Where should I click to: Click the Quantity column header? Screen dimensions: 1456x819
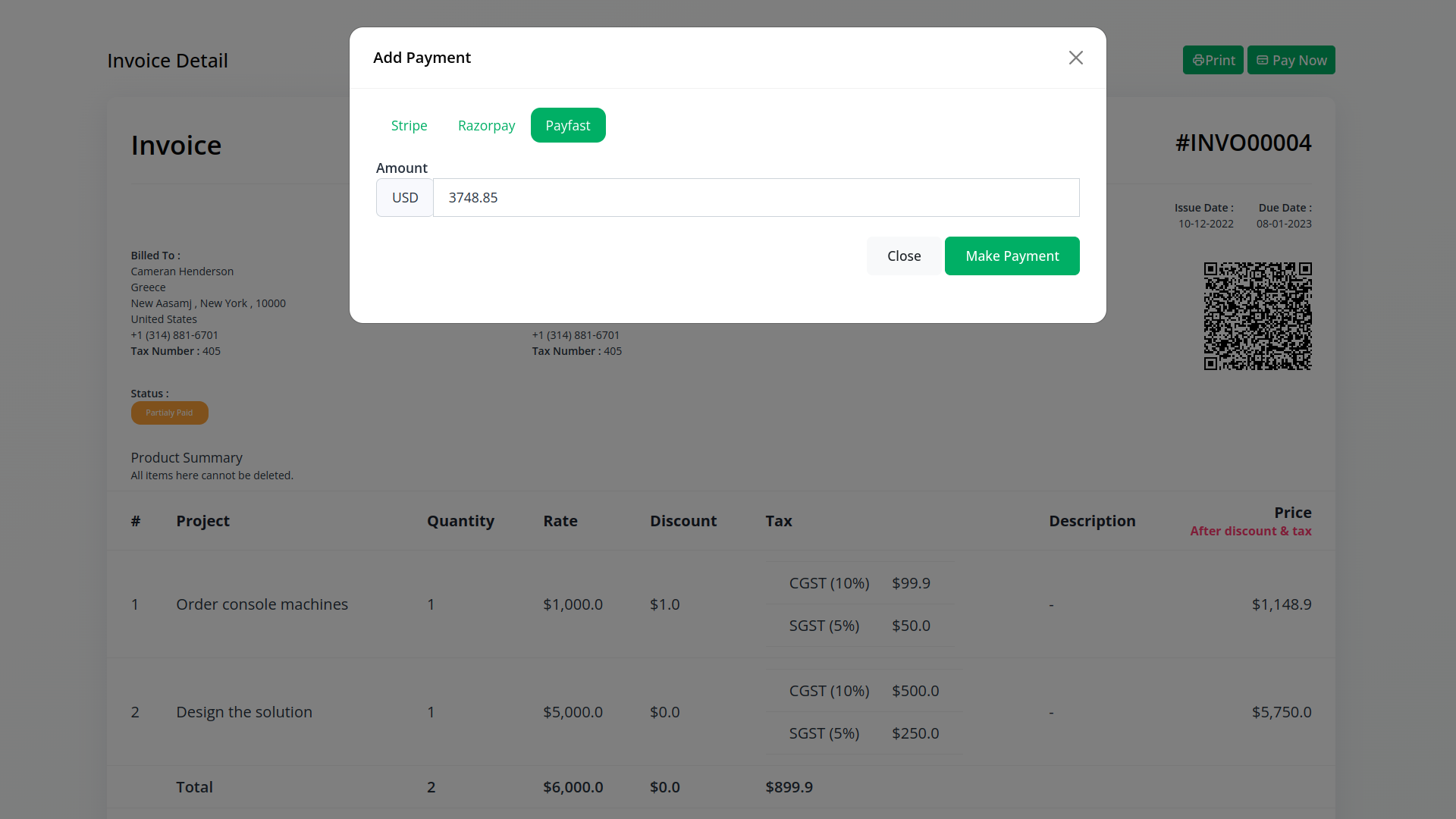(x=460, y=521)
